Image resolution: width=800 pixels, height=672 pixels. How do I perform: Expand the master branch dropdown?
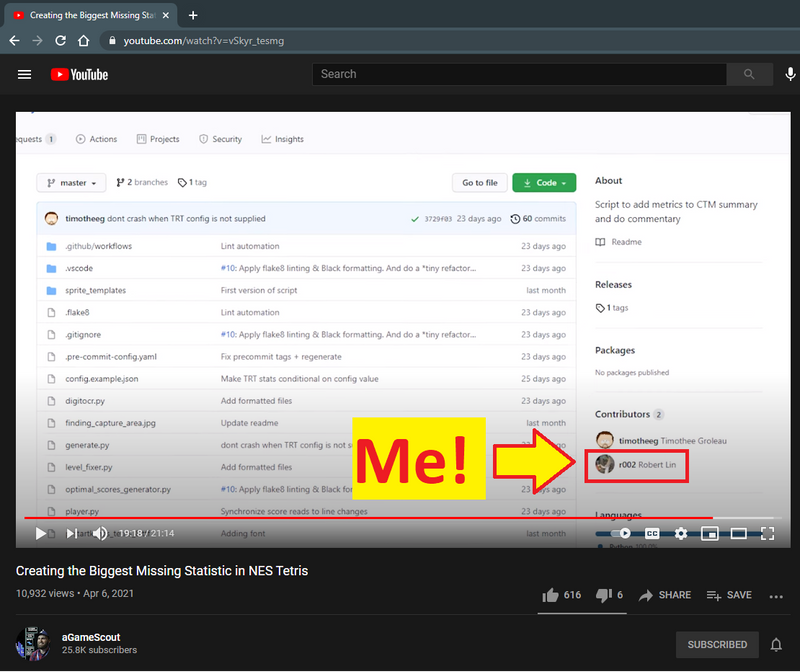[71, 183]
